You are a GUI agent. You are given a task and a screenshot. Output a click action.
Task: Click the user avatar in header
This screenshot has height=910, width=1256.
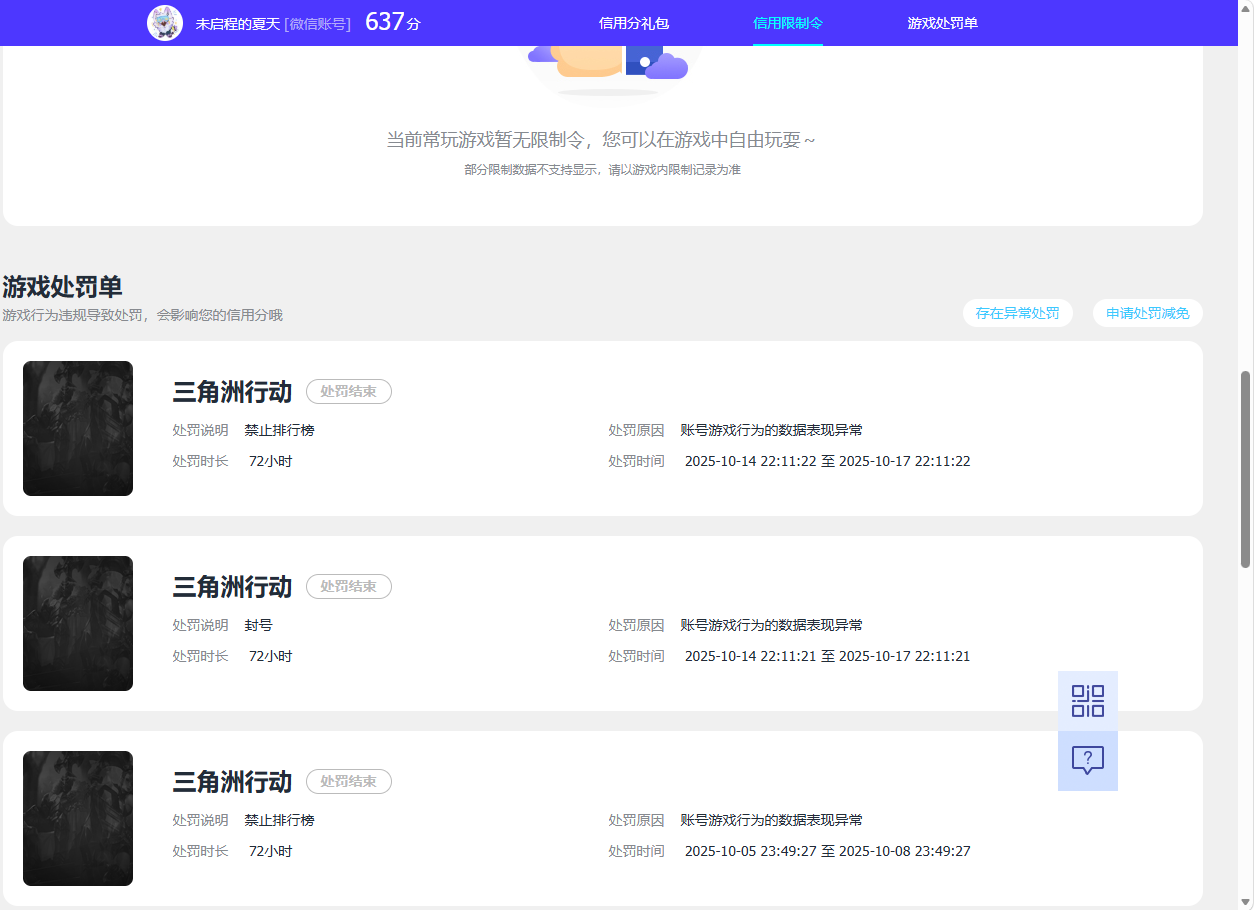point(165,23)
